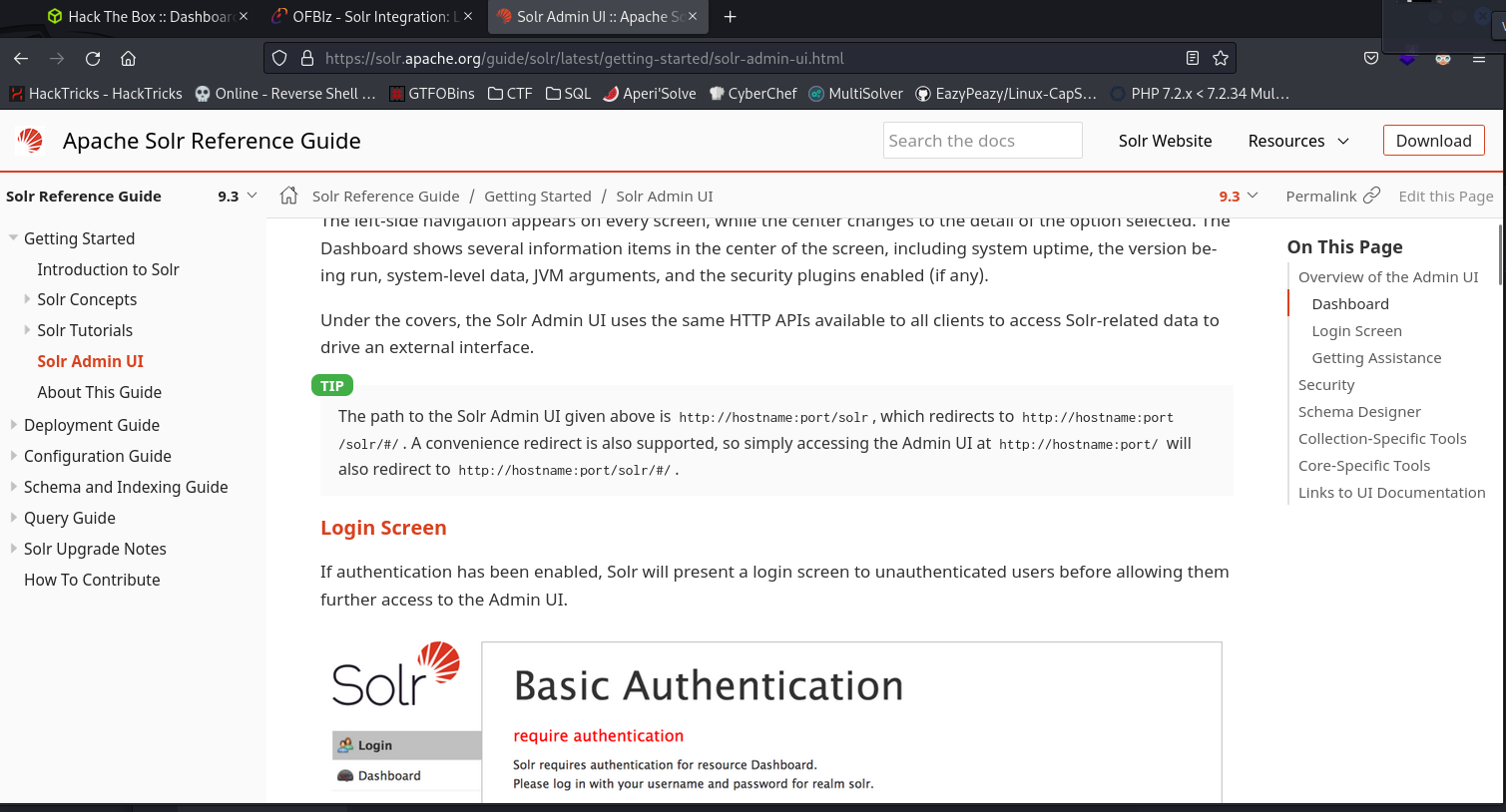
Task: Click the home icon in the breadcrumb
Action: 288,196
